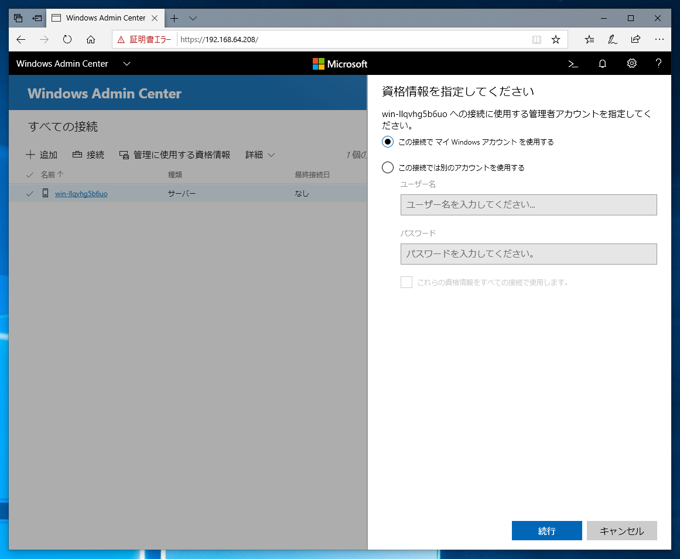Toggle the select-all checkmark in header
The height and width of the screenshot is (559, 680).
(30, 175)
